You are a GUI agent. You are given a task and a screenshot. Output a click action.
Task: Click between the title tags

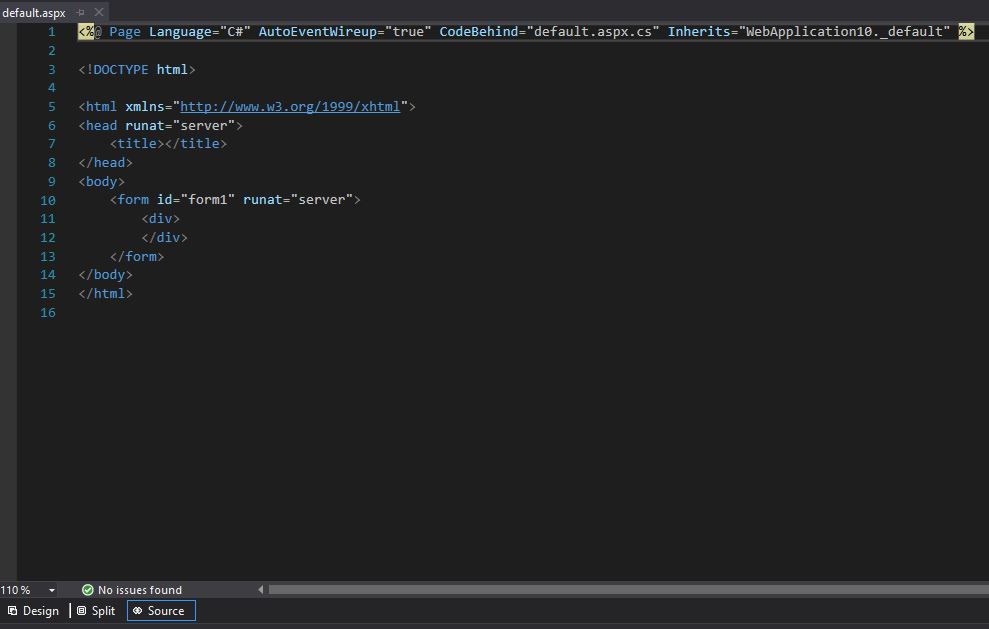(164, 144)
